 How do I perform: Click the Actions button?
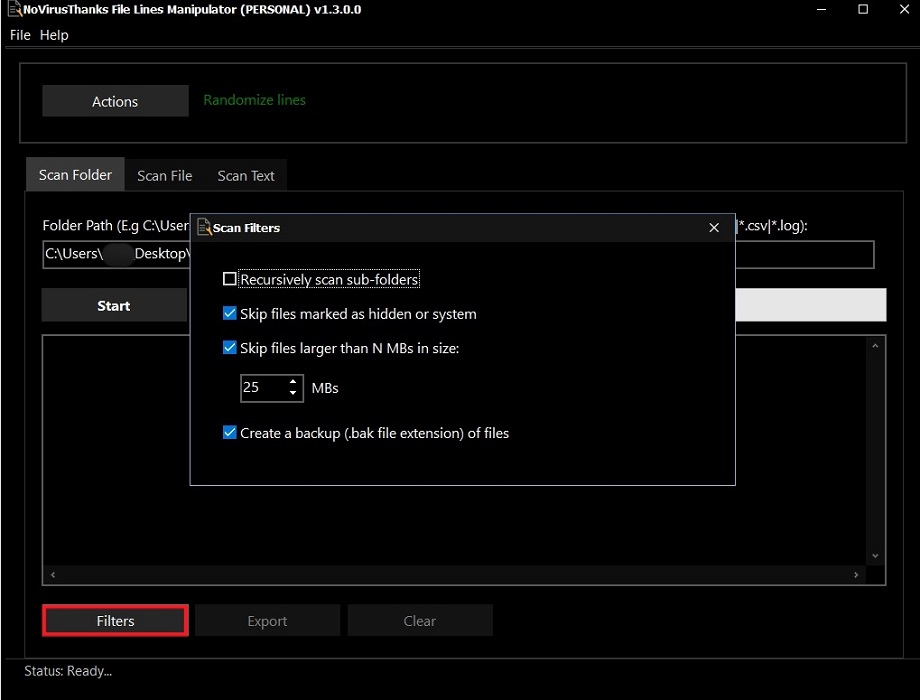pos(114,101)
